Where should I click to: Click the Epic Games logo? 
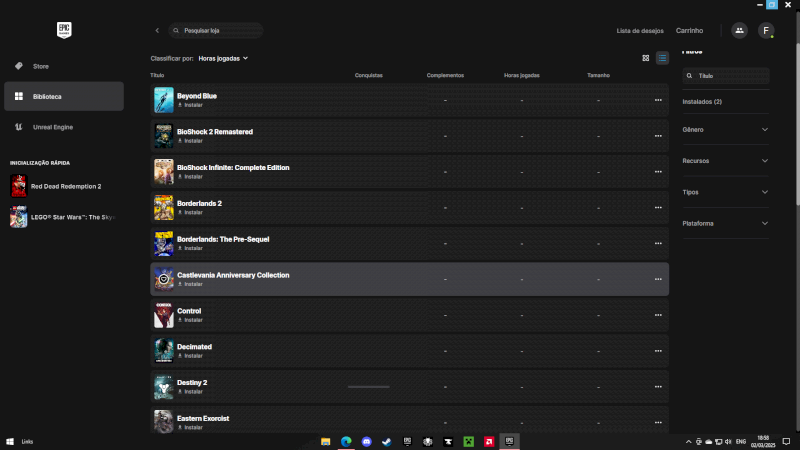coord(62,29)
